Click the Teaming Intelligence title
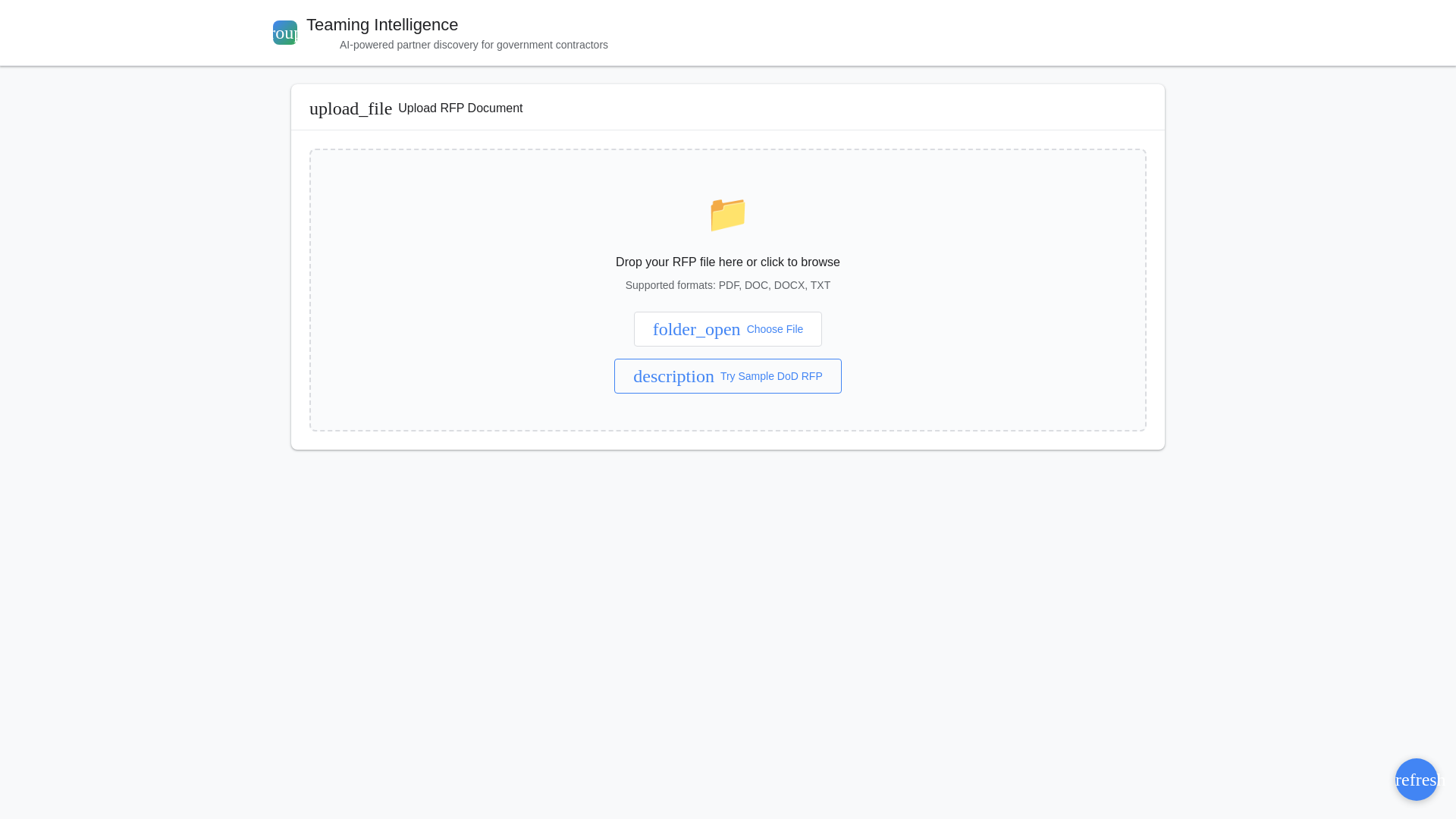Screen dimensions: 1456x819 [x=382, y=25]
